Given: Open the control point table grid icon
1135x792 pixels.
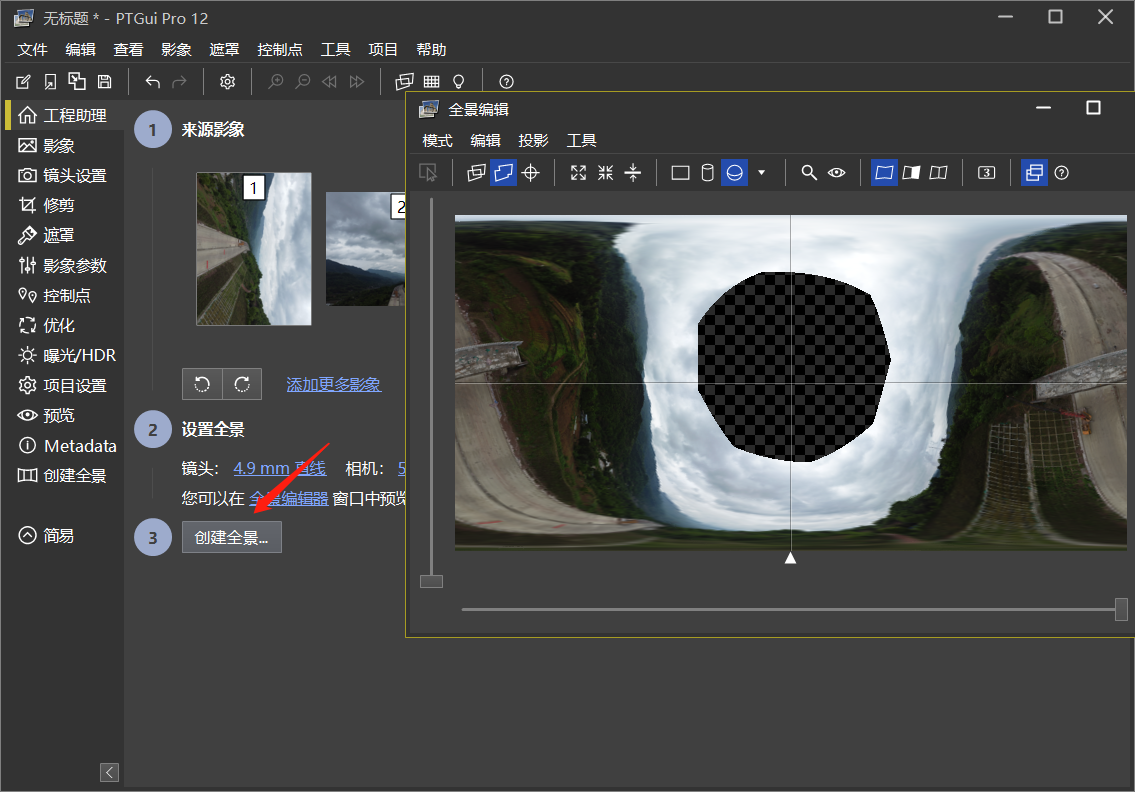Looking at the screenshot, I should tap(431, 81).
